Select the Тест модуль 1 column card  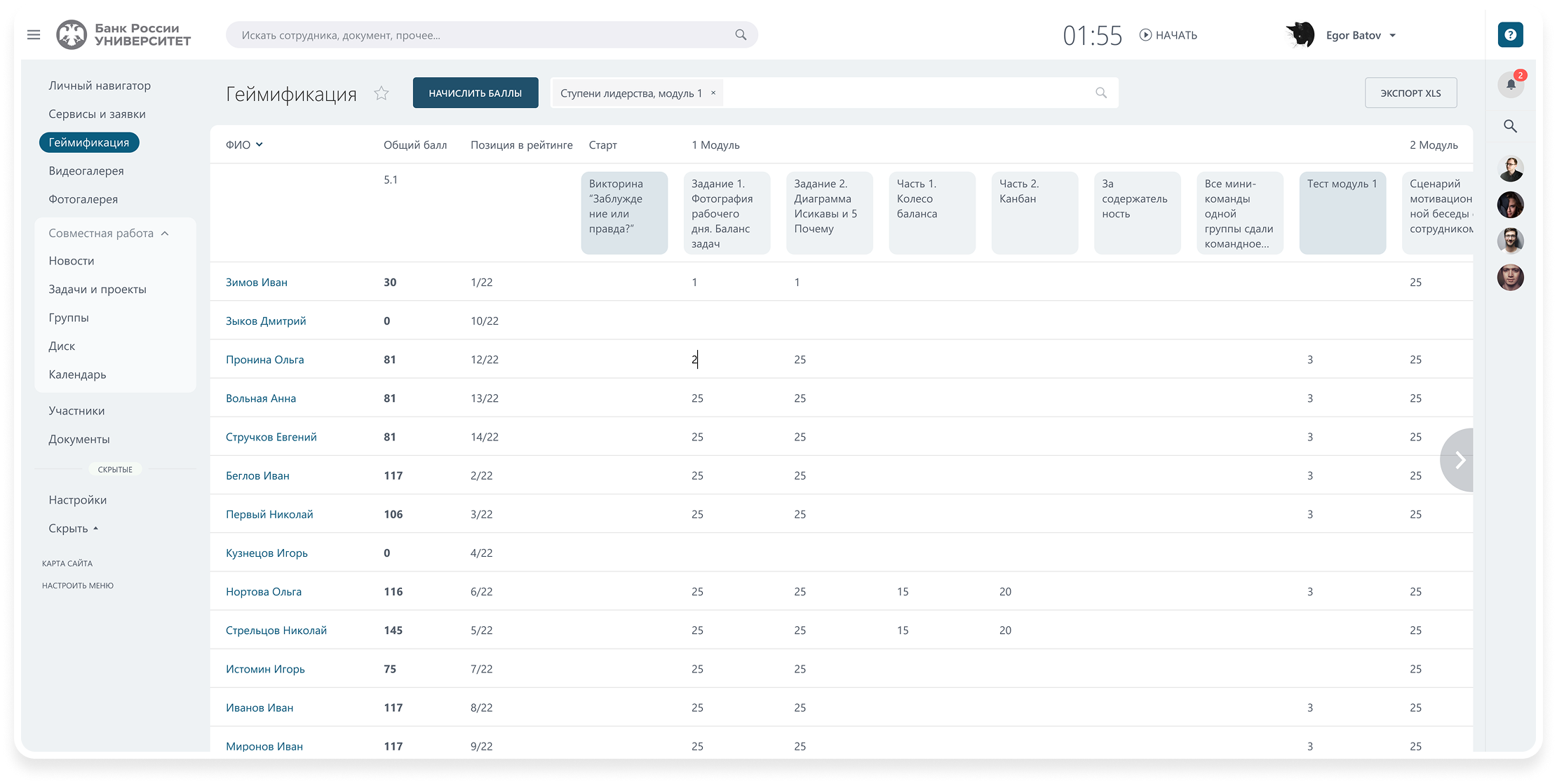1342,213
